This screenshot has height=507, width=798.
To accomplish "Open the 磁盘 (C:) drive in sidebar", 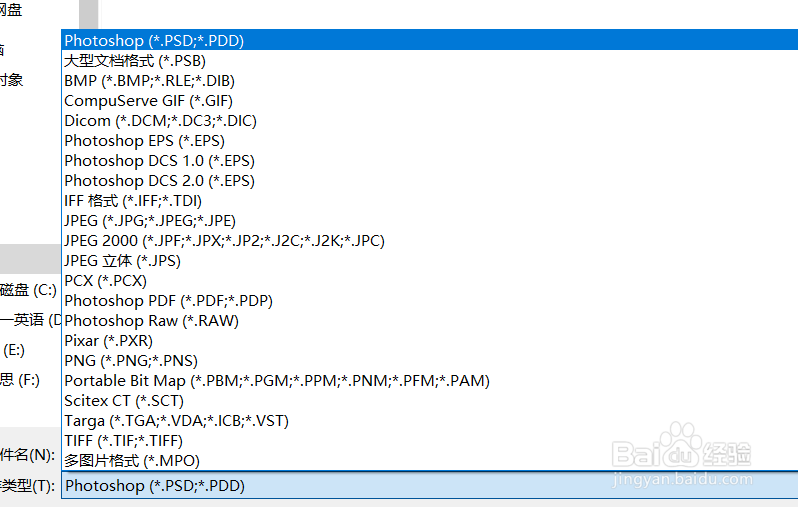I will [x=28, y=290].
